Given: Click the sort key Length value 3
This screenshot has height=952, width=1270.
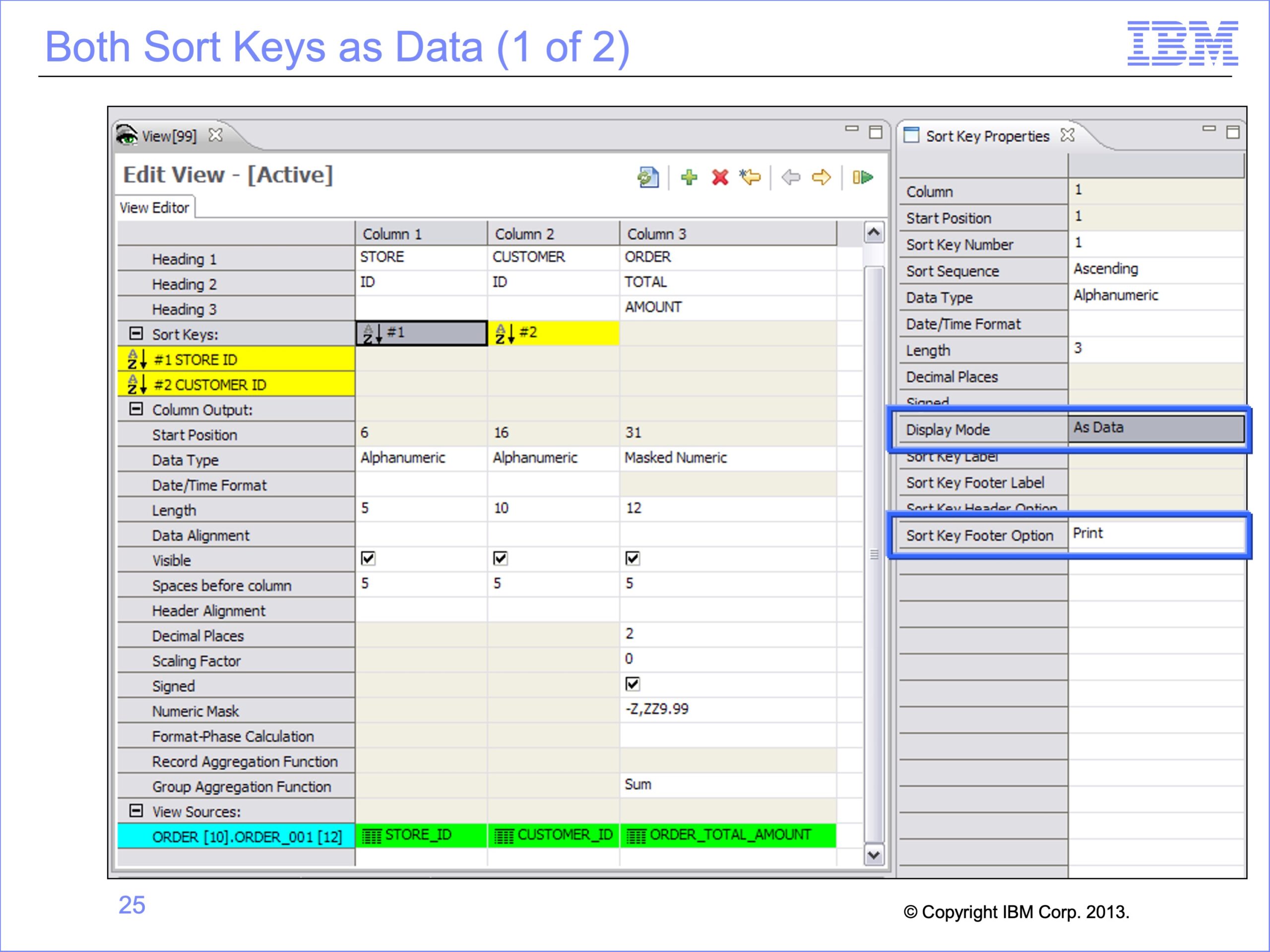Looking at the screenshot, I should [1156, 349].
